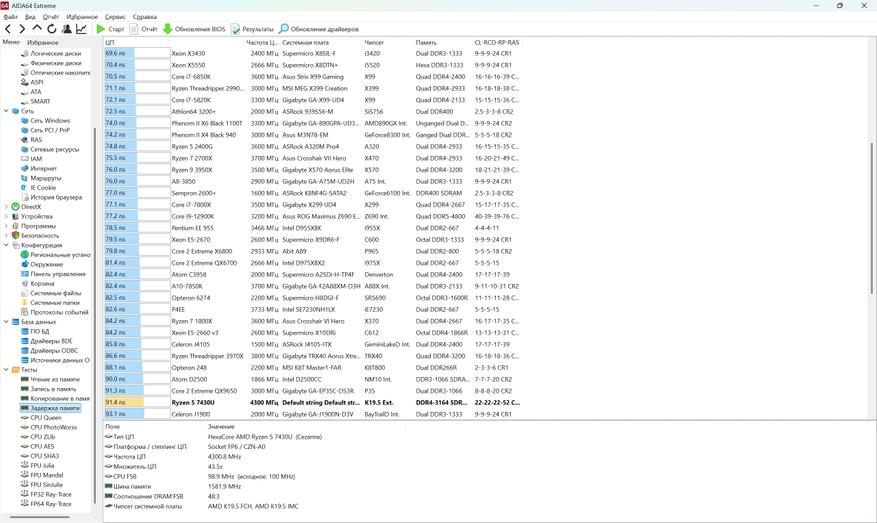Sort by CL-RCD-RP-RAS column header
This screenshot has width=877, height=523.
[497, 43]
